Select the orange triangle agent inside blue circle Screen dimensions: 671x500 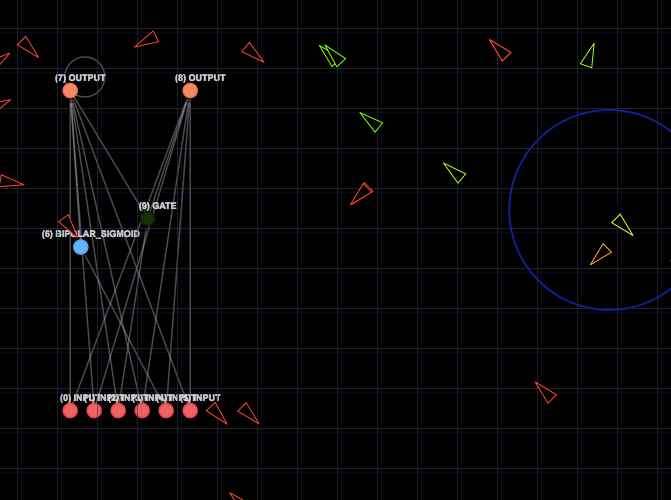pyautogui.click(x=601, y=254)
